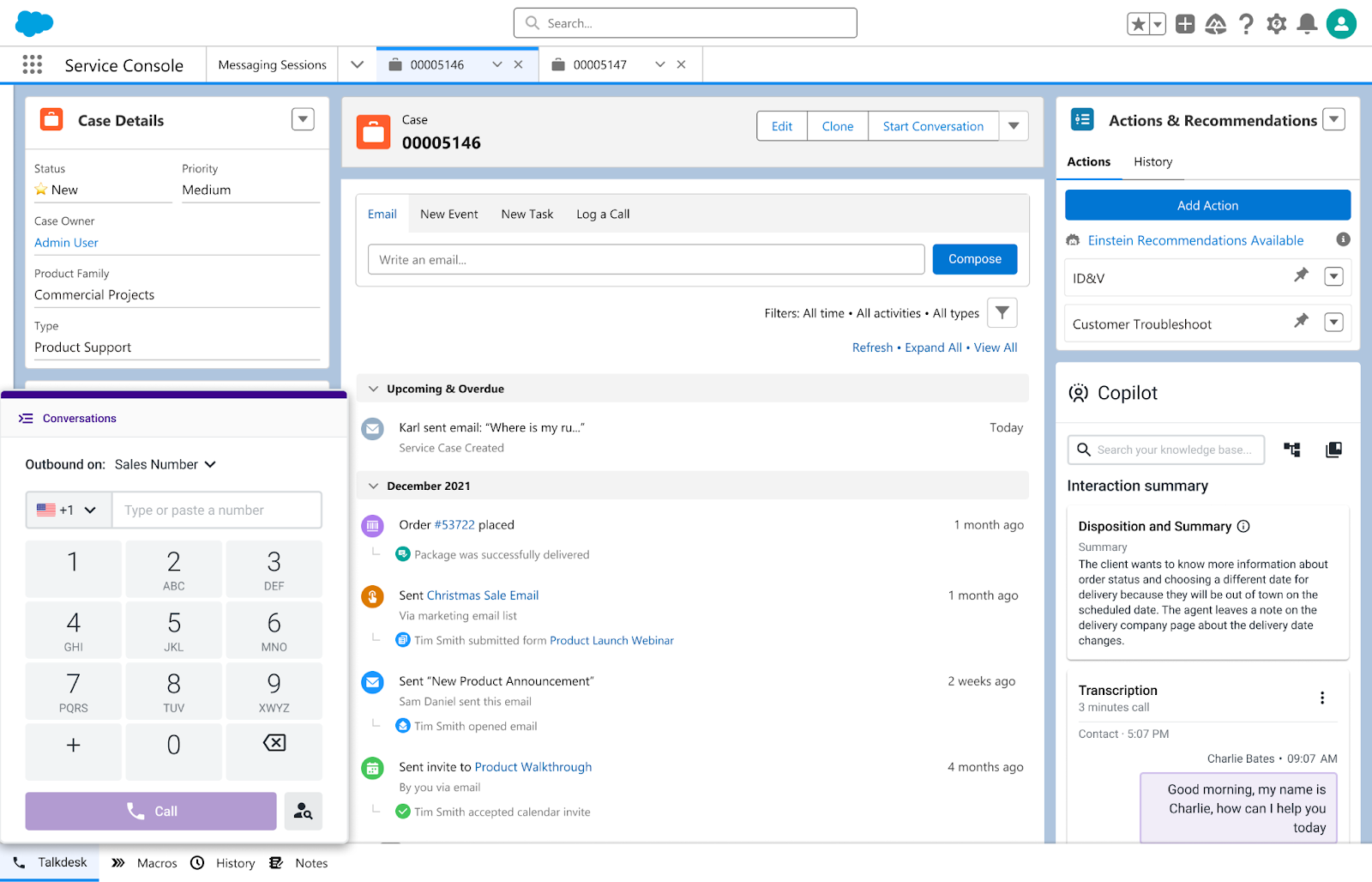Click the Salesforce cloud logo

coord(34,23)
